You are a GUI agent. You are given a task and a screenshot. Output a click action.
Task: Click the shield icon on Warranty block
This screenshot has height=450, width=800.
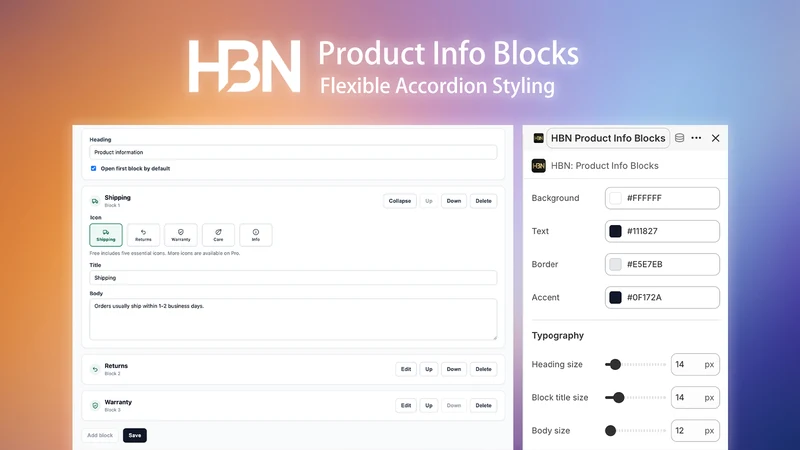click(x=95, y=406)
